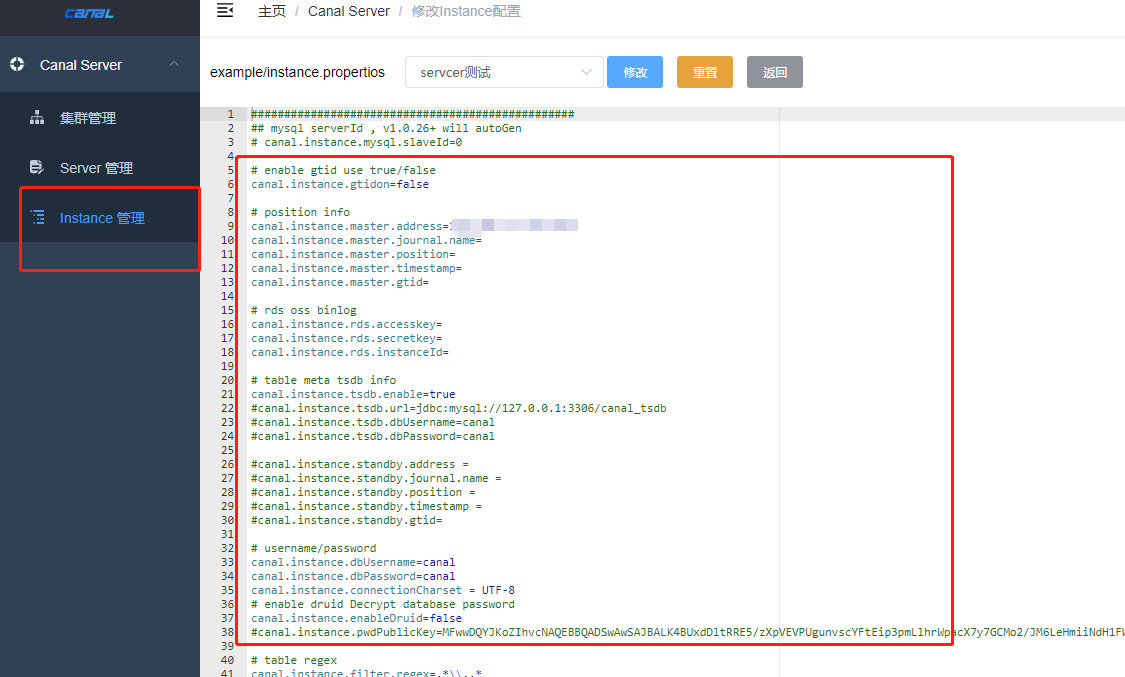Click the 集群管理 cluster icon
This screenshot has height=677, width=1125.
click(37, 118)
